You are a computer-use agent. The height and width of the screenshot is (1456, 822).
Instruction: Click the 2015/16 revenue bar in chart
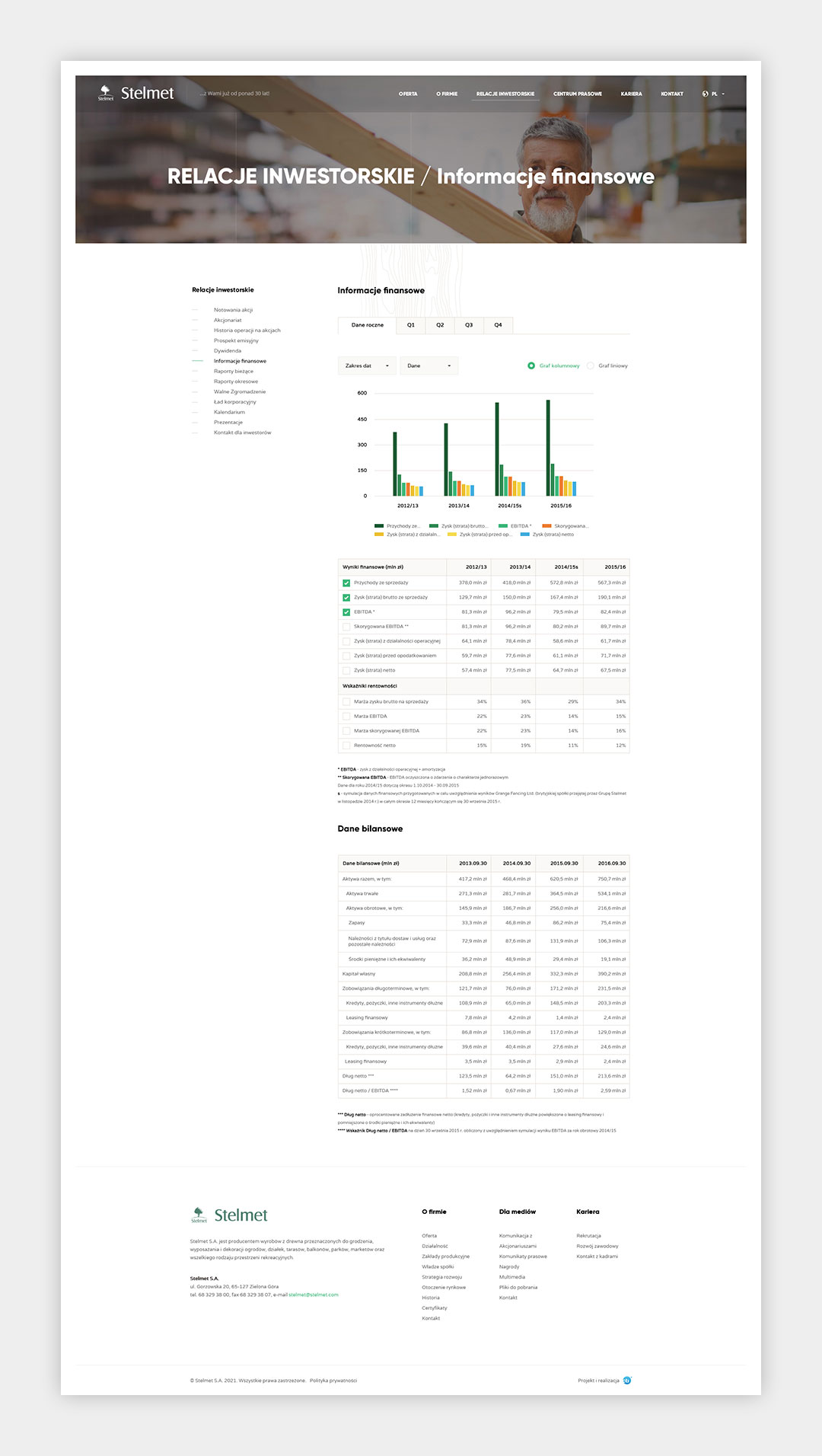(x=548, y=448)
